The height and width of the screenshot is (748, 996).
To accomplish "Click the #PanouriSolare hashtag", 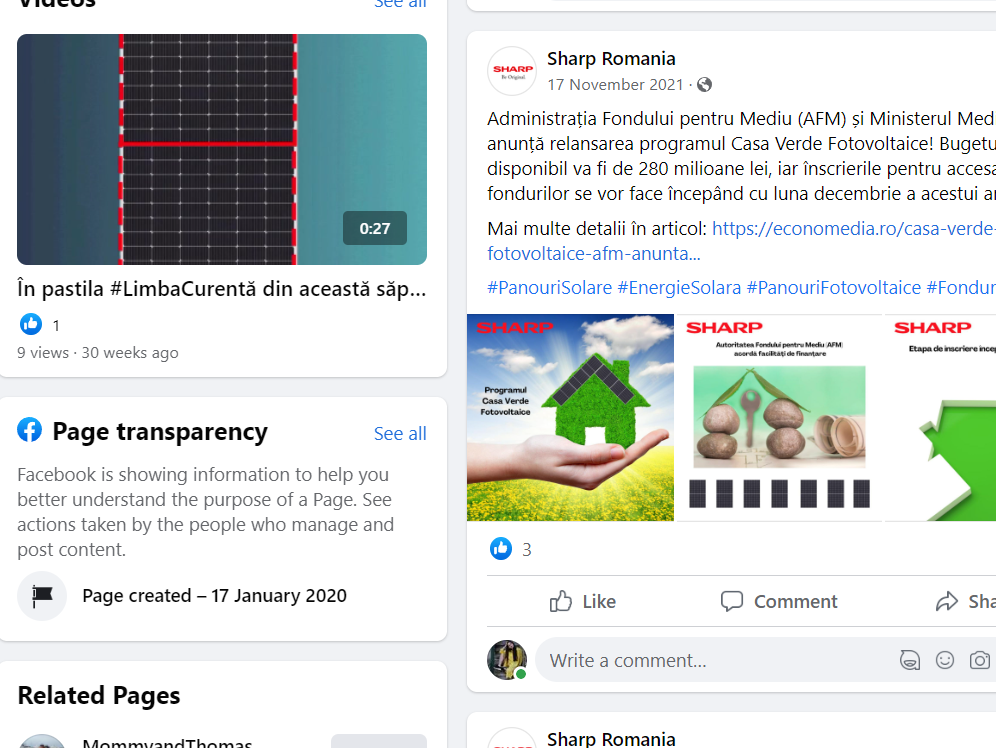I will pos(549,288).
